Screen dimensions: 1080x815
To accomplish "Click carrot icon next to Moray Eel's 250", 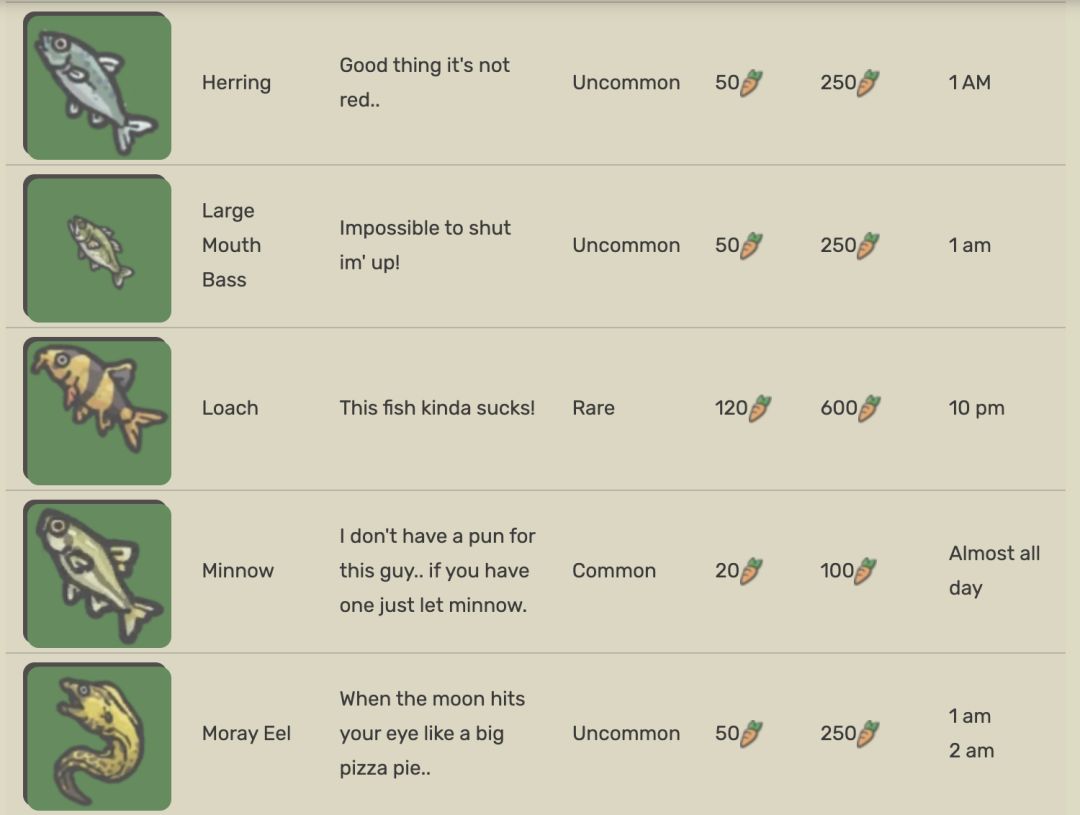I will [x=868, y=733].
